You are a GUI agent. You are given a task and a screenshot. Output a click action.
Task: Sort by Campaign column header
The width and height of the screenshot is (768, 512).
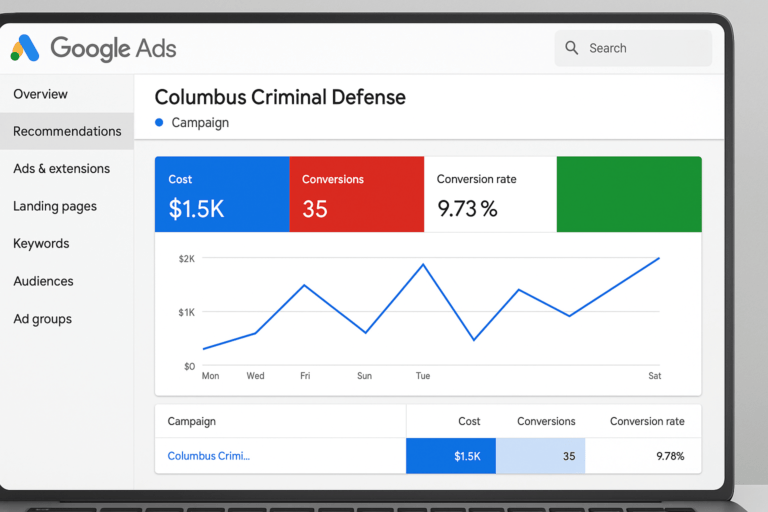[x=192, y=421]
